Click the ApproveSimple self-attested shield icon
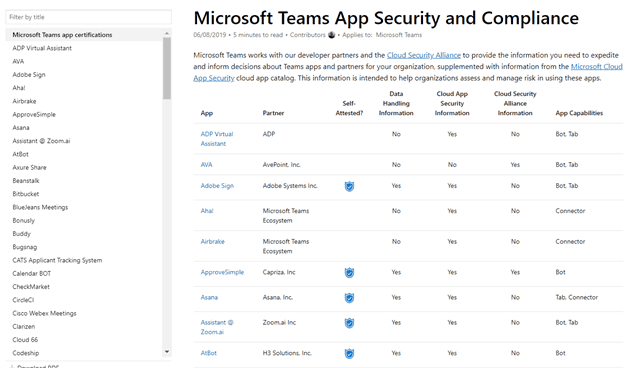This screenshot has width=640, height=368. (x=349, y=273)
